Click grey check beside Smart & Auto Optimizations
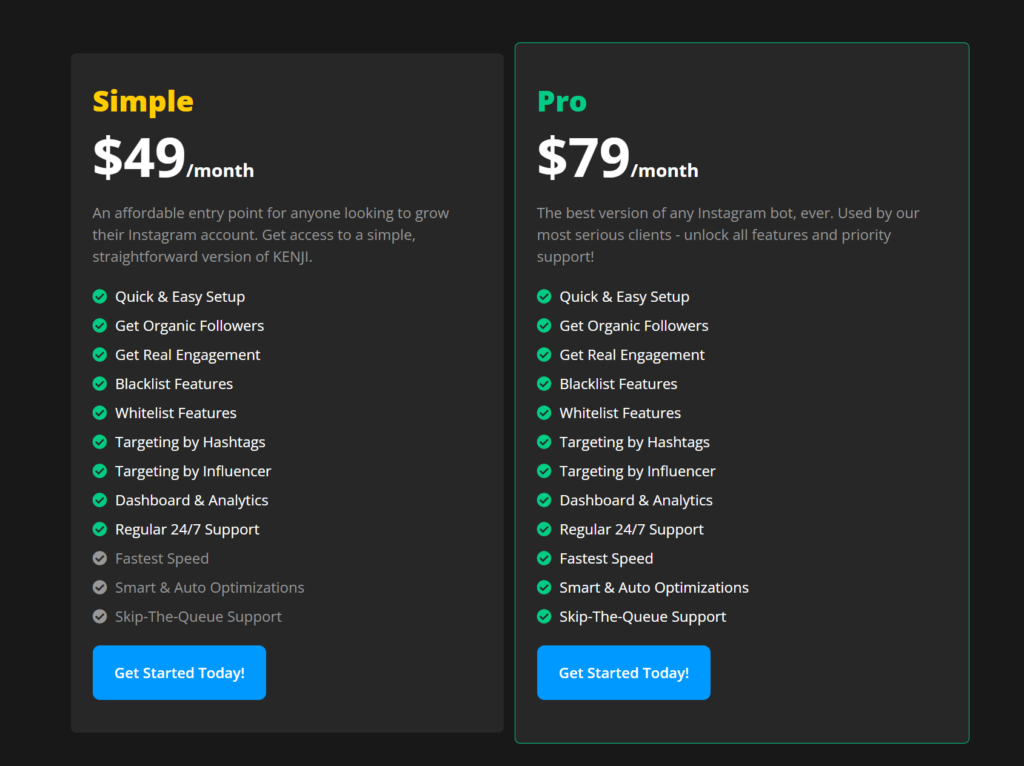 [x=100, y=587]
